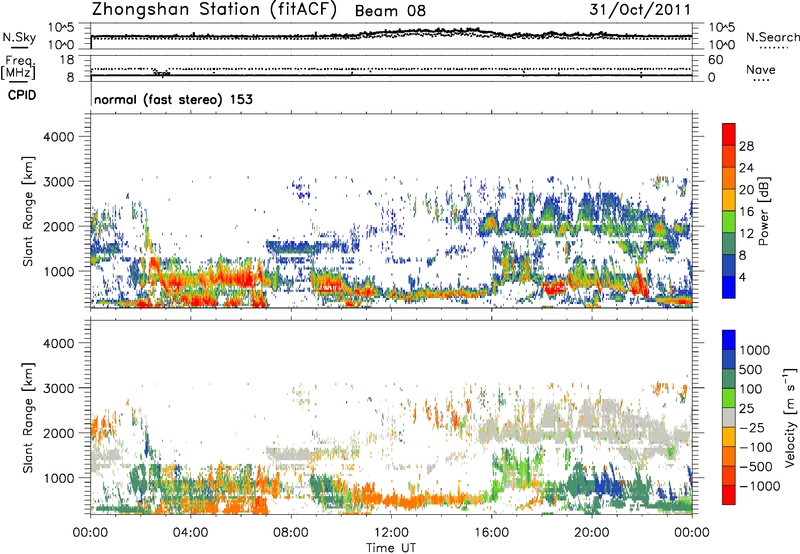Click frequency axis value '18'

[x=67, y=60]
